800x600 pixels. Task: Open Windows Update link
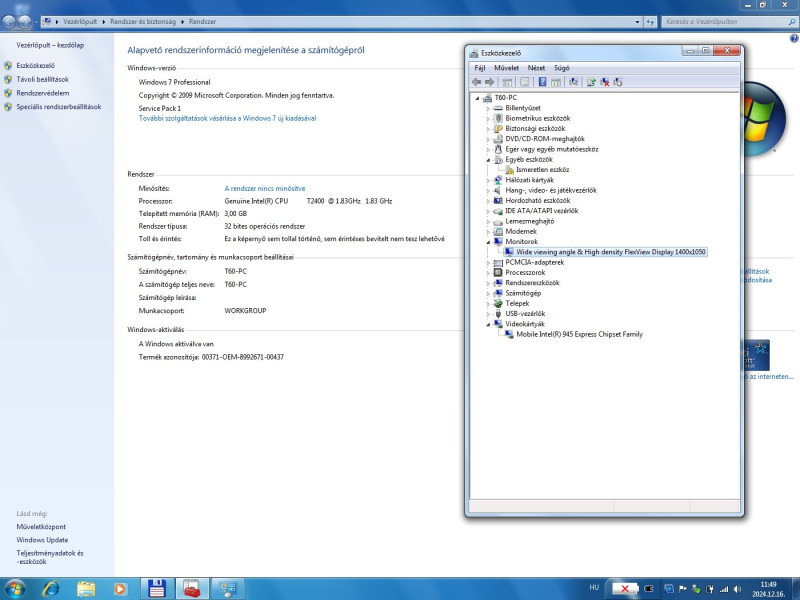click(42, 540)
